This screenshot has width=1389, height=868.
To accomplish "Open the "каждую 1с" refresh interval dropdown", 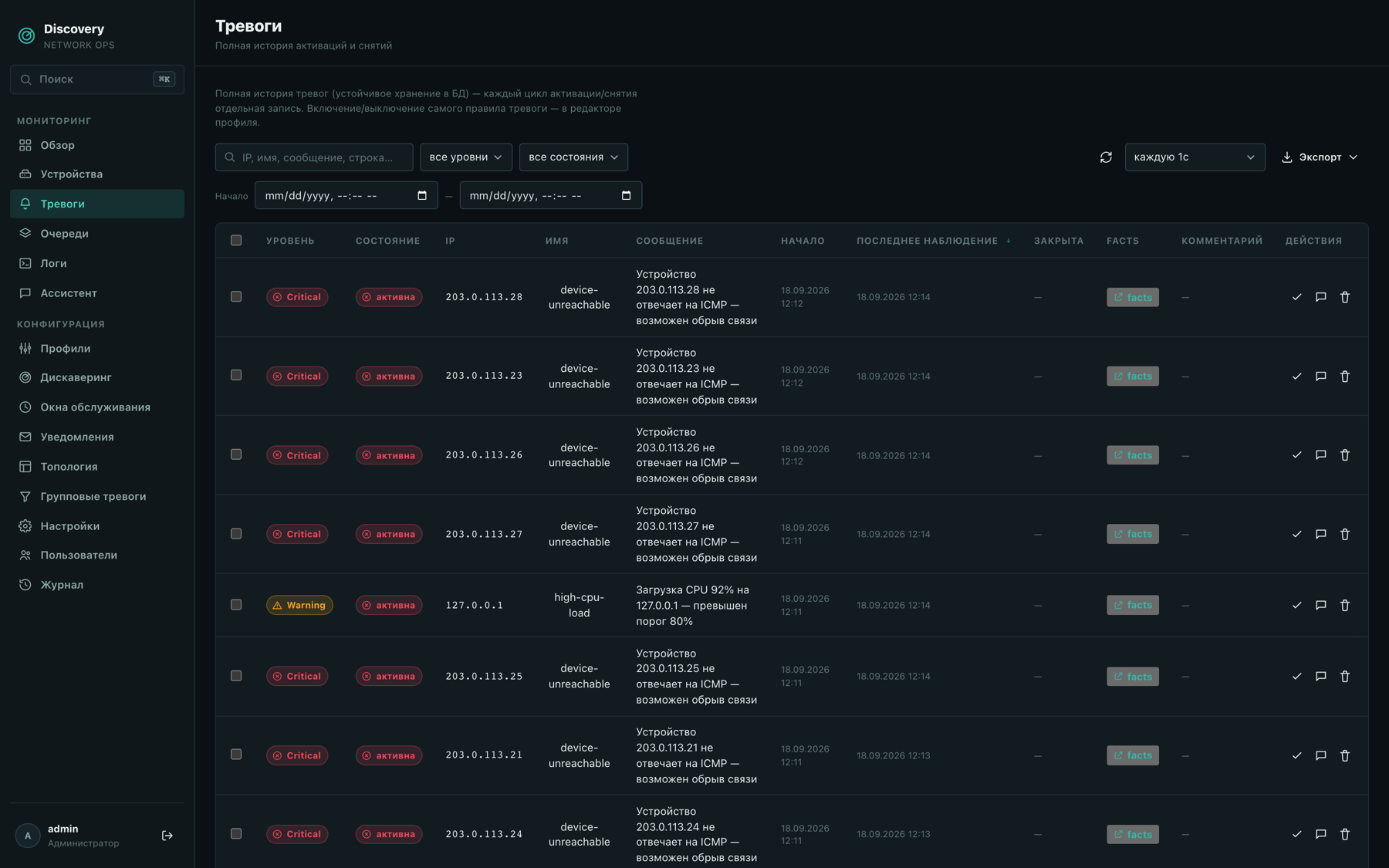I will (x=1195, y=157).
